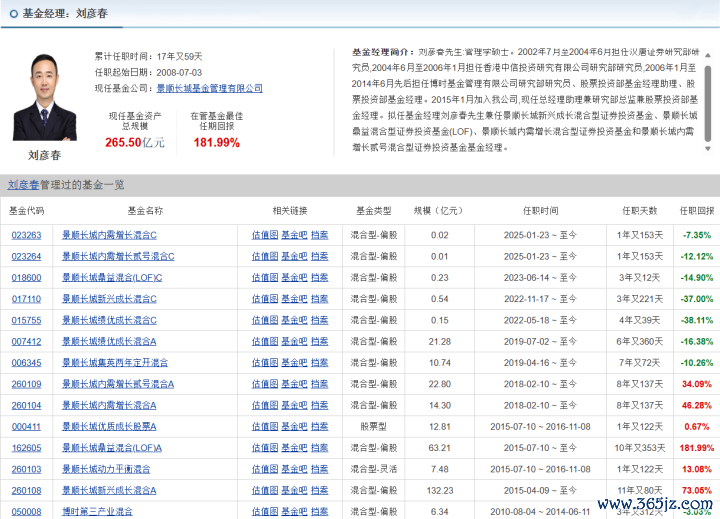
Task: Open 估值图 for fund 260109
Action: click(265, 384)
